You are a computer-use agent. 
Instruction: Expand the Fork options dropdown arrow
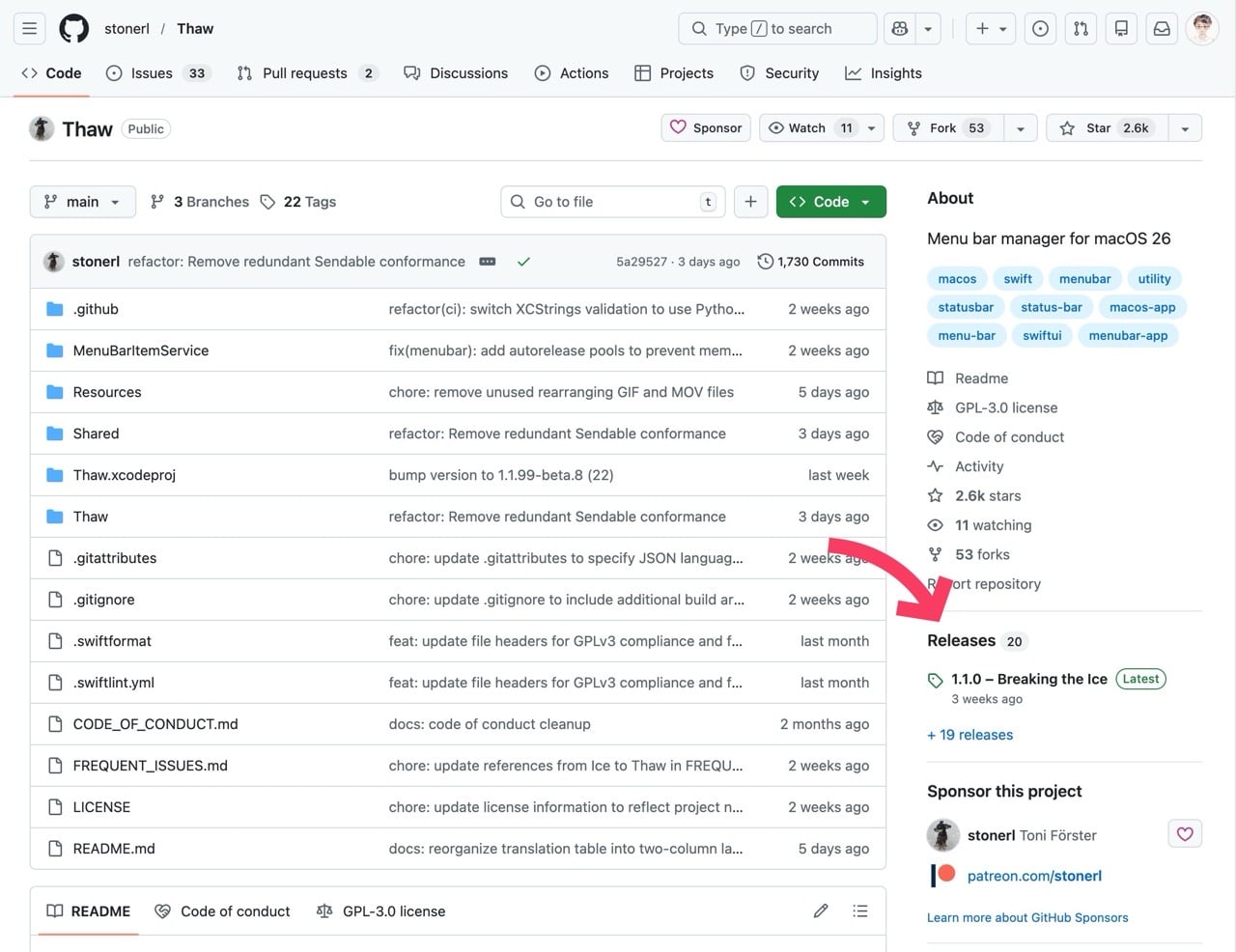[1020, 128]
